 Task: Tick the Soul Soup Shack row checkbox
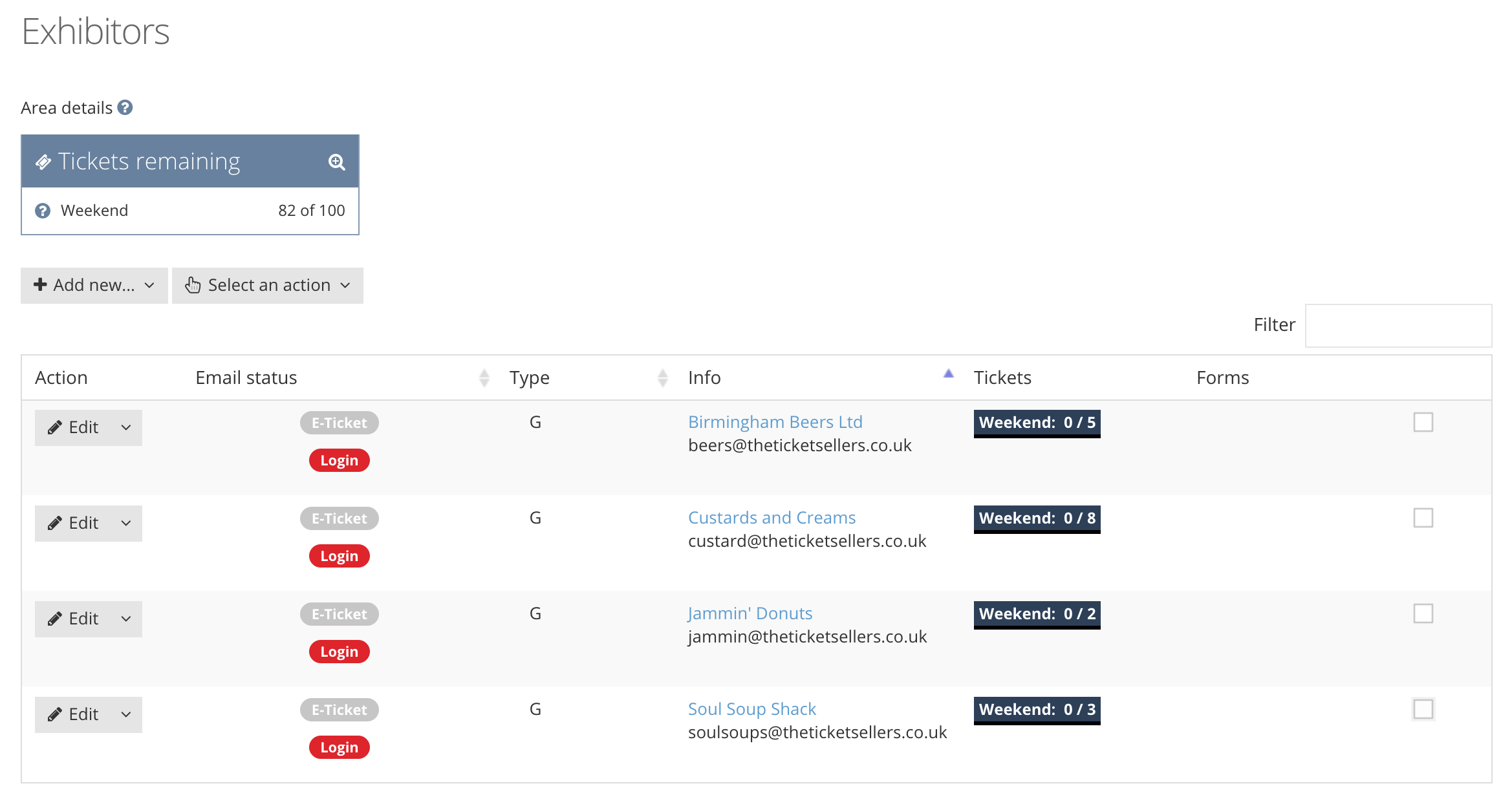(1423, 709)
